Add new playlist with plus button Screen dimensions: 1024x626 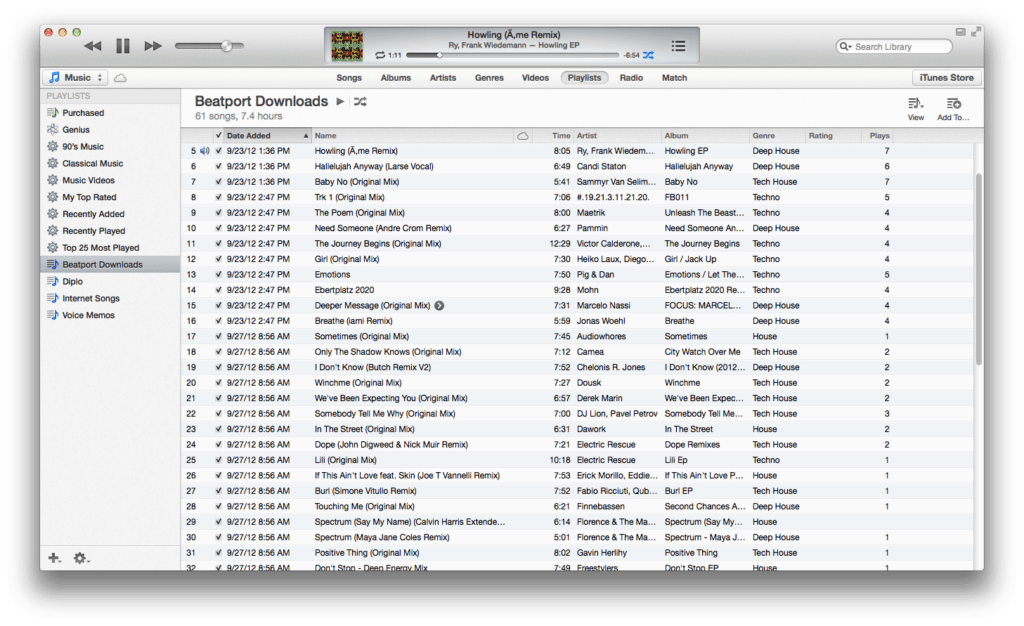click(54, 558)
